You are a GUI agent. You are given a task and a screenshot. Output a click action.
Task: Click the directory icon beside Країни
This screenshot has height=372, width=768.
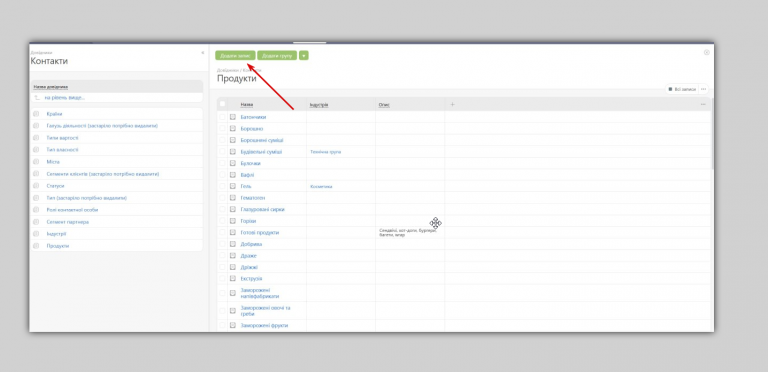(36, 114)
